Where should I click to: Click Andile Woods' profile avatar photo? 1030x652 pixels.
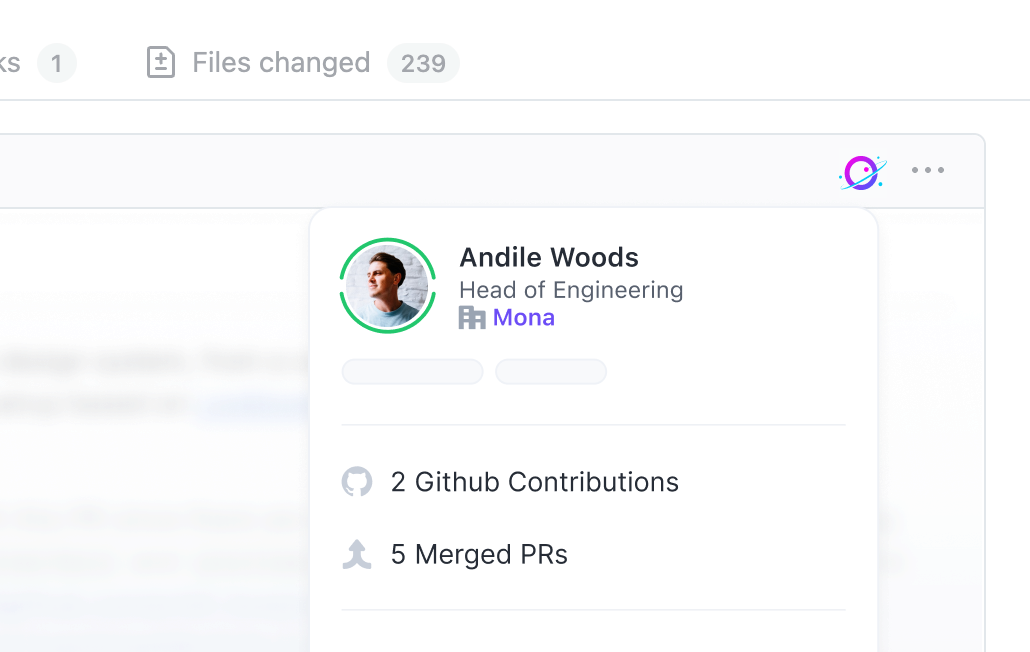(388, 286)
